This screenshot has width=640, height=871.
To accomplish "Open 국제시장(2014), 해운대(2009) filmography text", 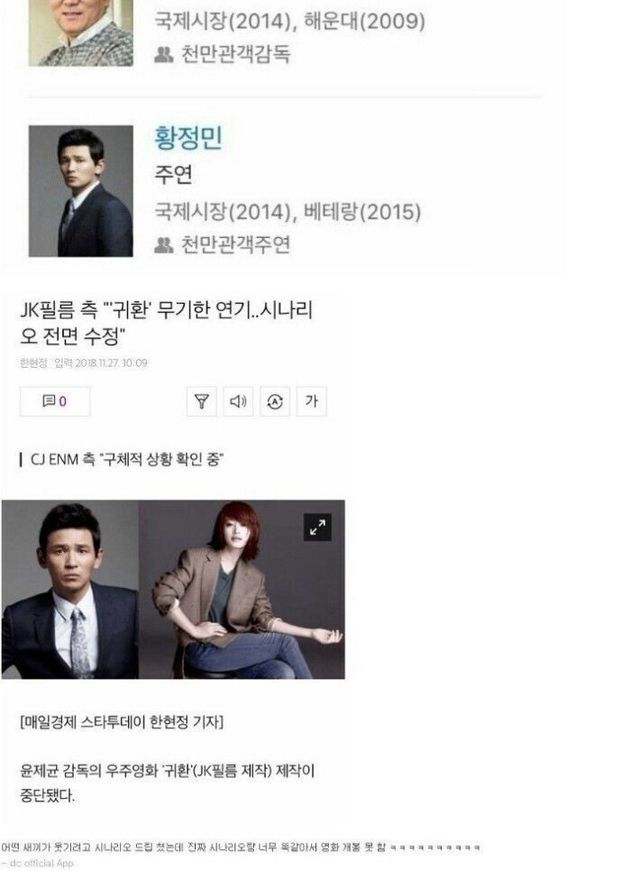I will pos(289,22).
